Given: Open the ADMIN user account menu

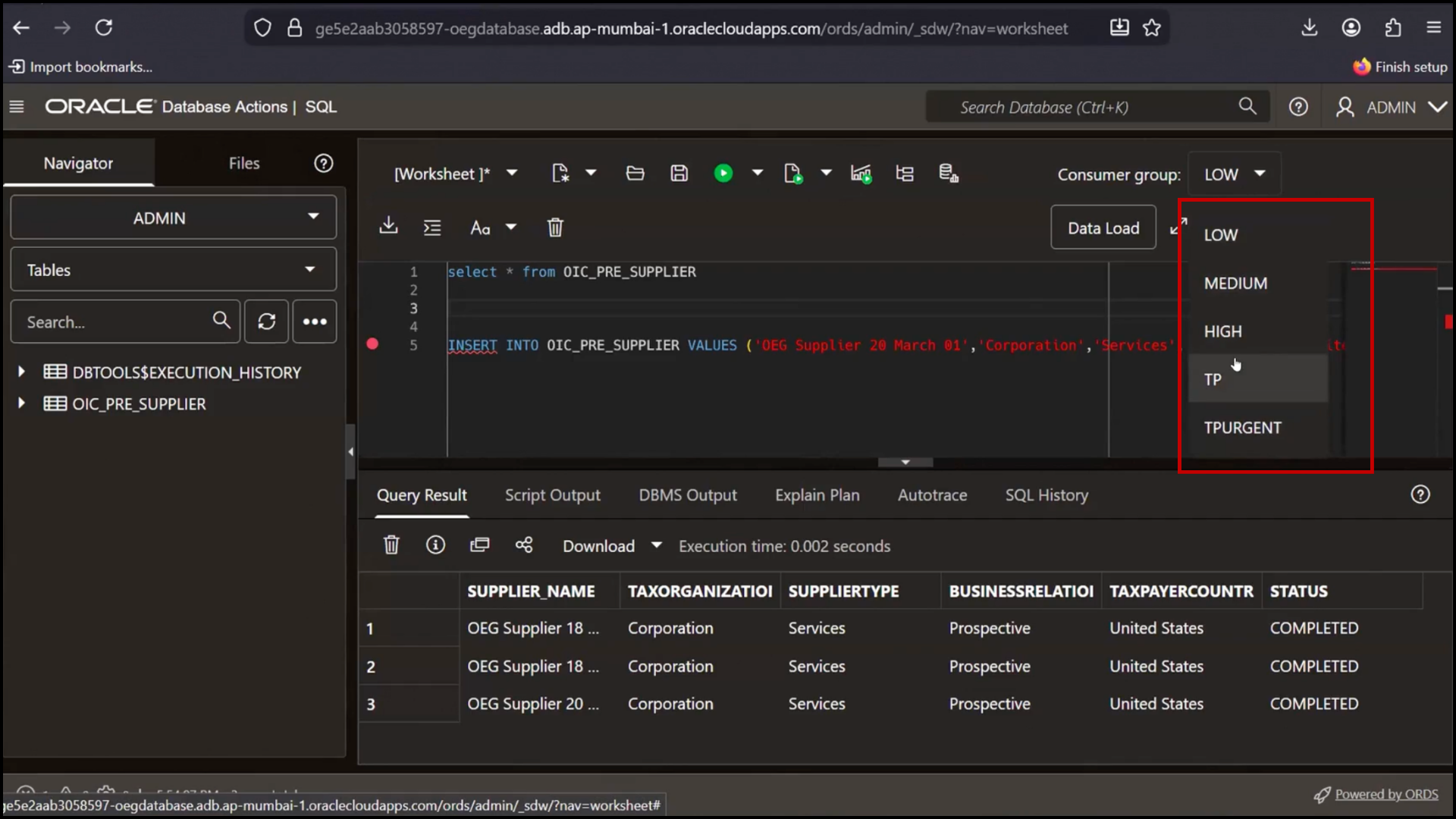Looking at the screenshot, I should pyautogui.click(x=1392, y=107).
